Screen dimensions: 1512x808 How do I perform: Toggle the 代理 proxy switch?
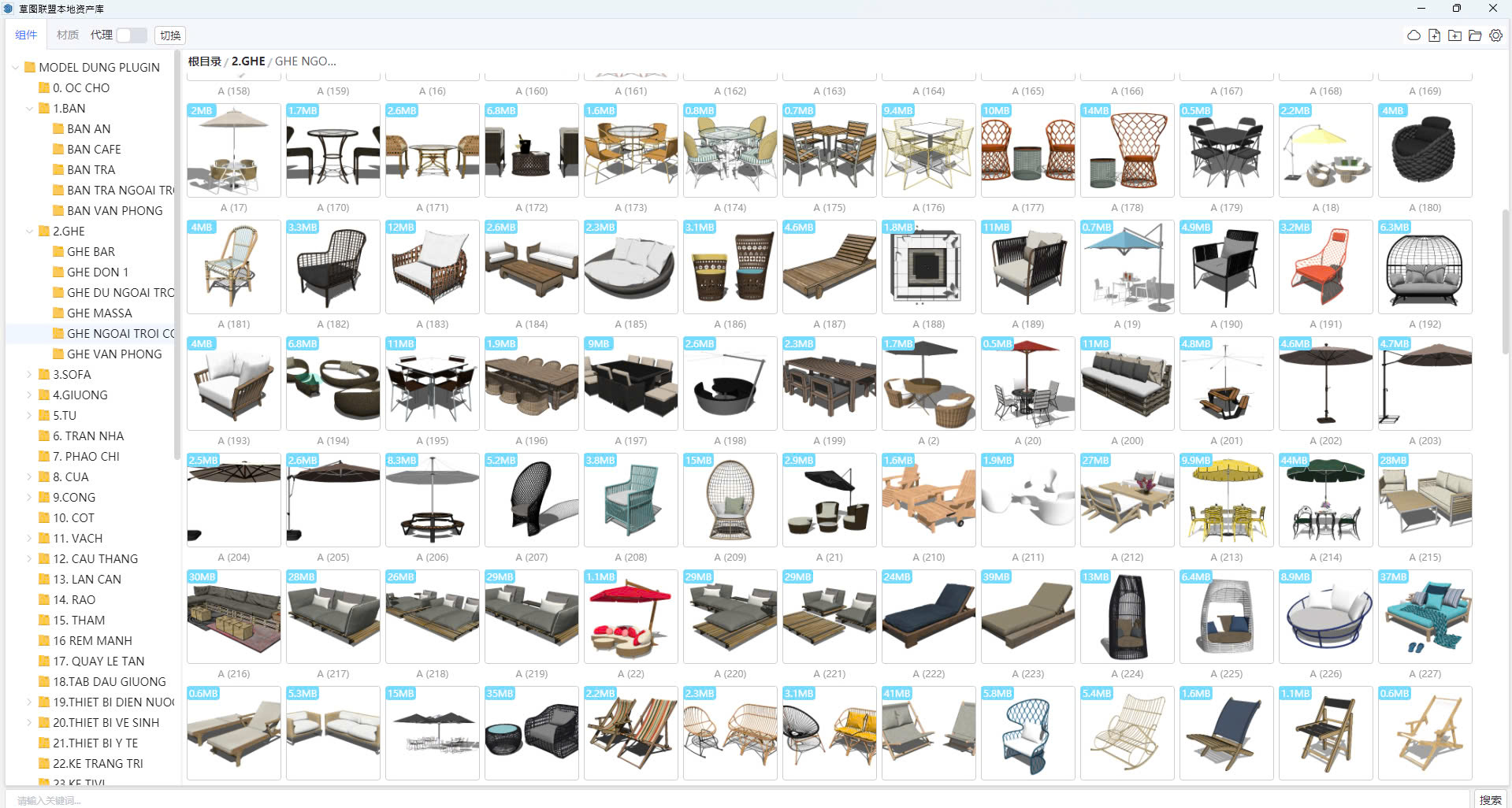[131, 35]
